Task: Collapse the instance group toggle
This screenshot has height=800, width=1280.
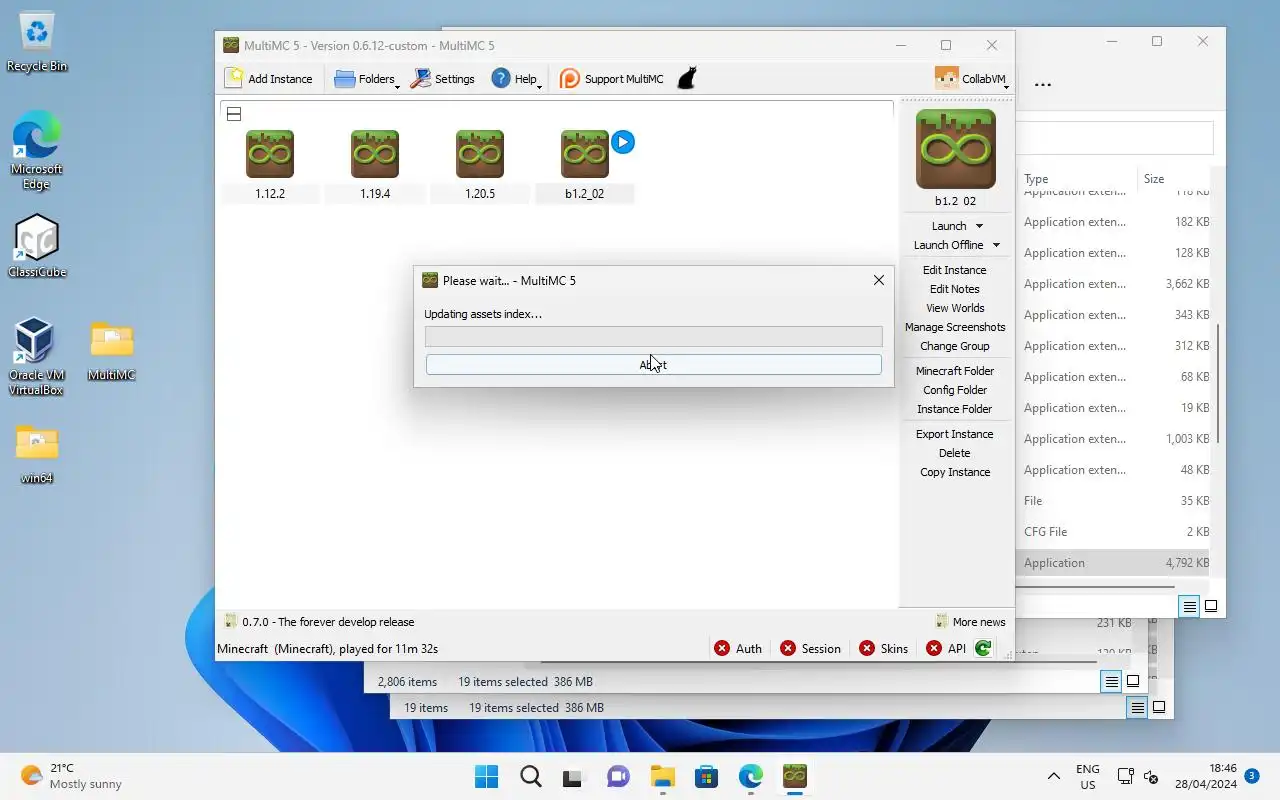Action: coord(234,114)
